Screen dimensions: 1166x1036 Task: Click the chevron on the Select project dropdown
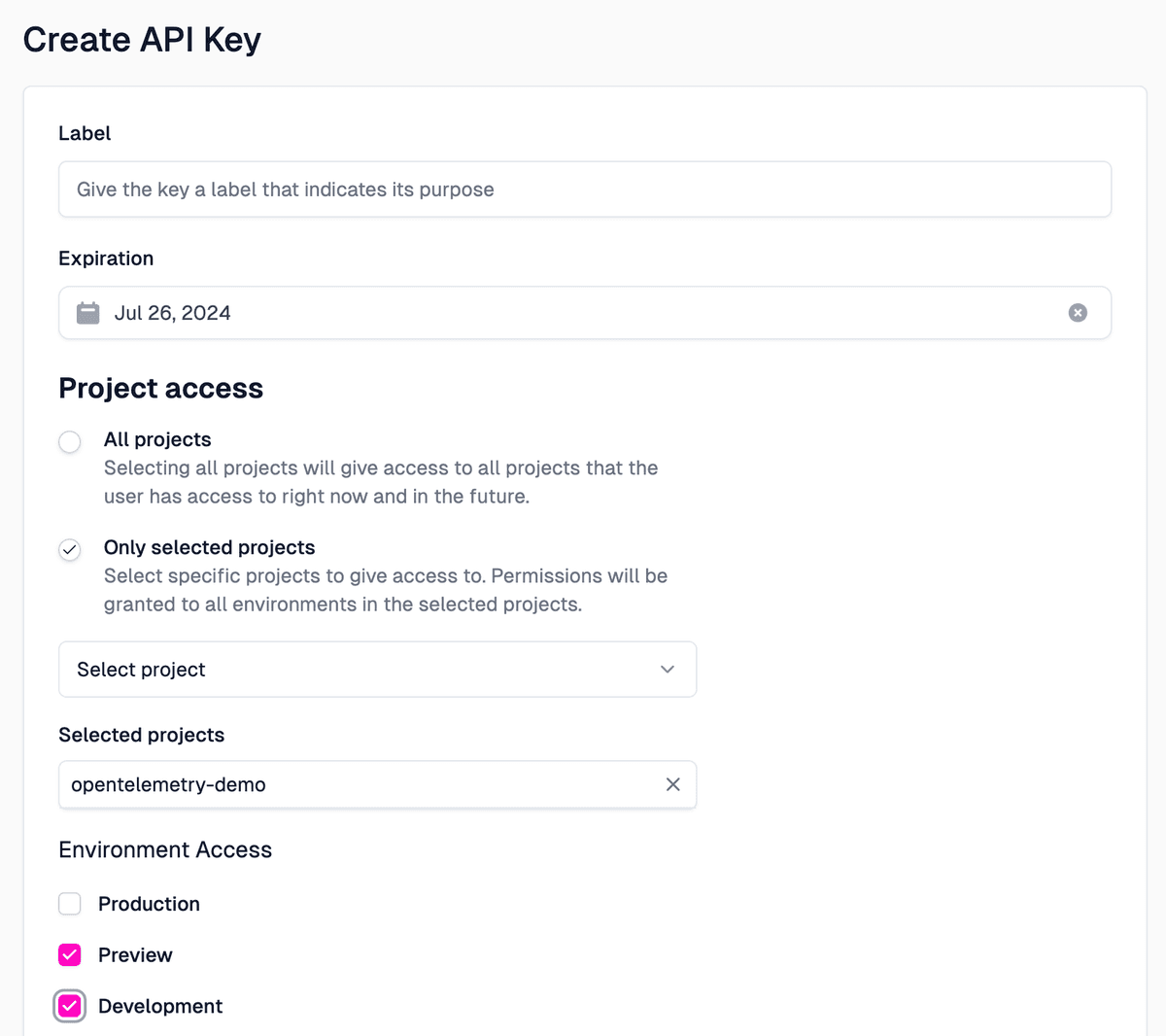tap(668, 670)
